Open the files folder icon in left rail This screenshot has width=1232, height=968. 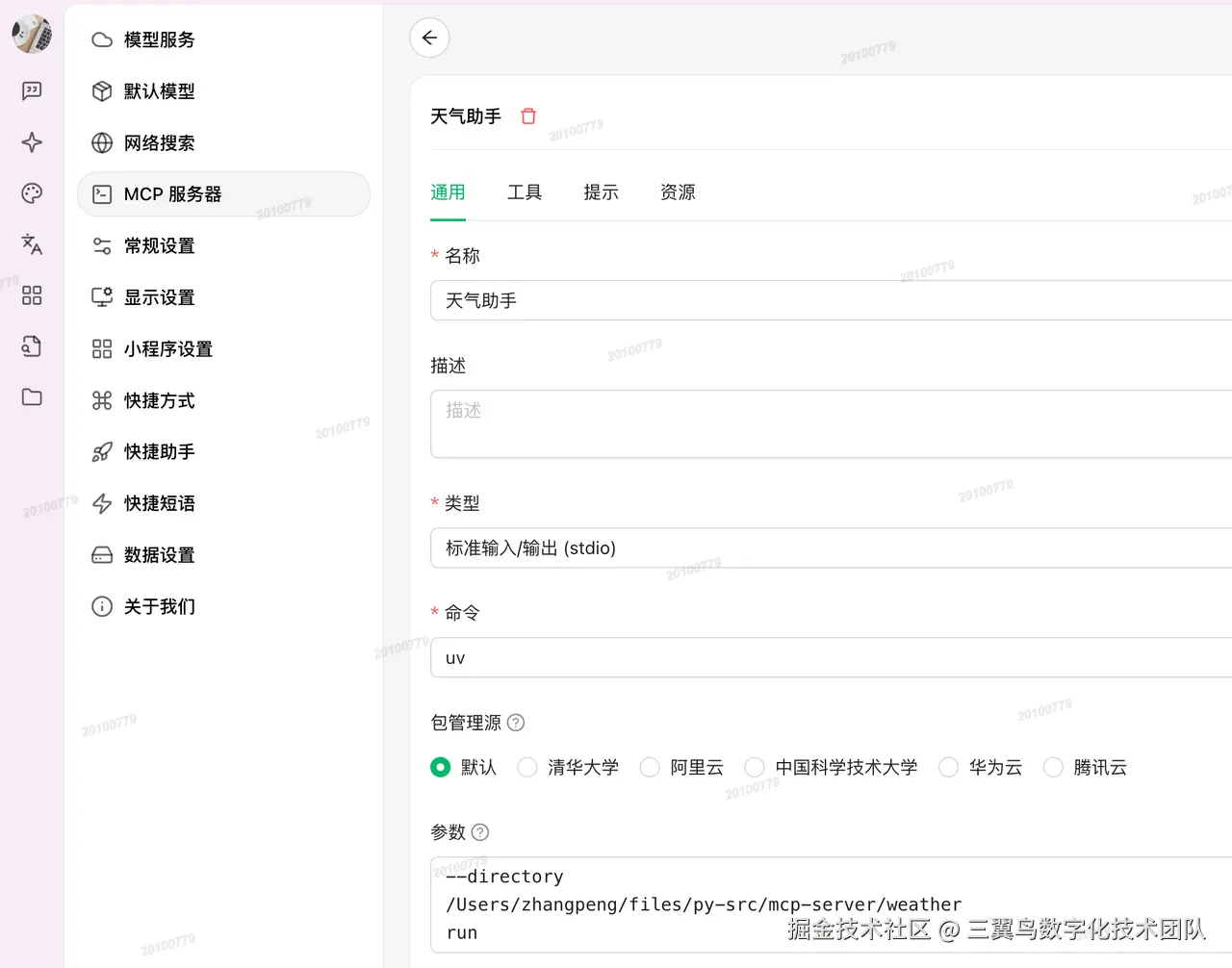pyautogui.click(x=32, y=397)
